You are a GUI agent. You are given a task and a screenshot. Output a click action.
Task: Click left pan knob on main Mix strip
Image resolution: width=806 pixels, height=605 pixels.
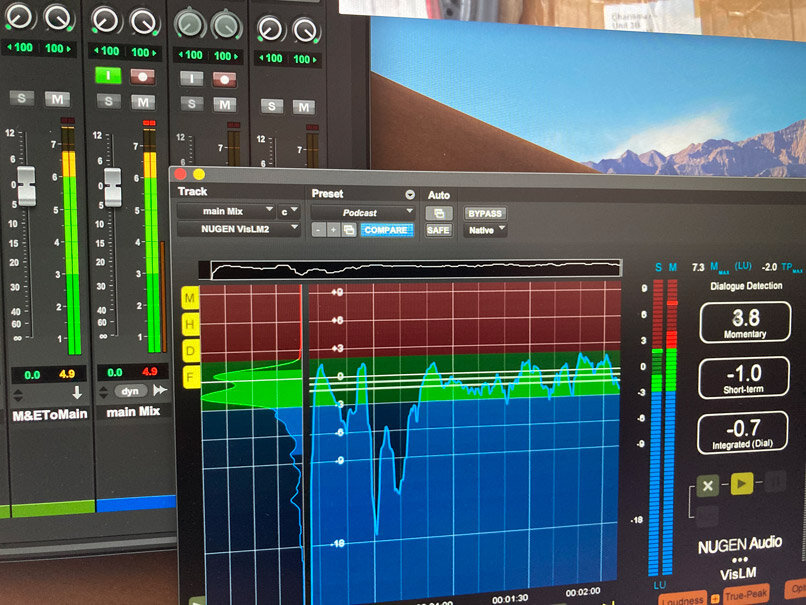[x=105, y=20]
